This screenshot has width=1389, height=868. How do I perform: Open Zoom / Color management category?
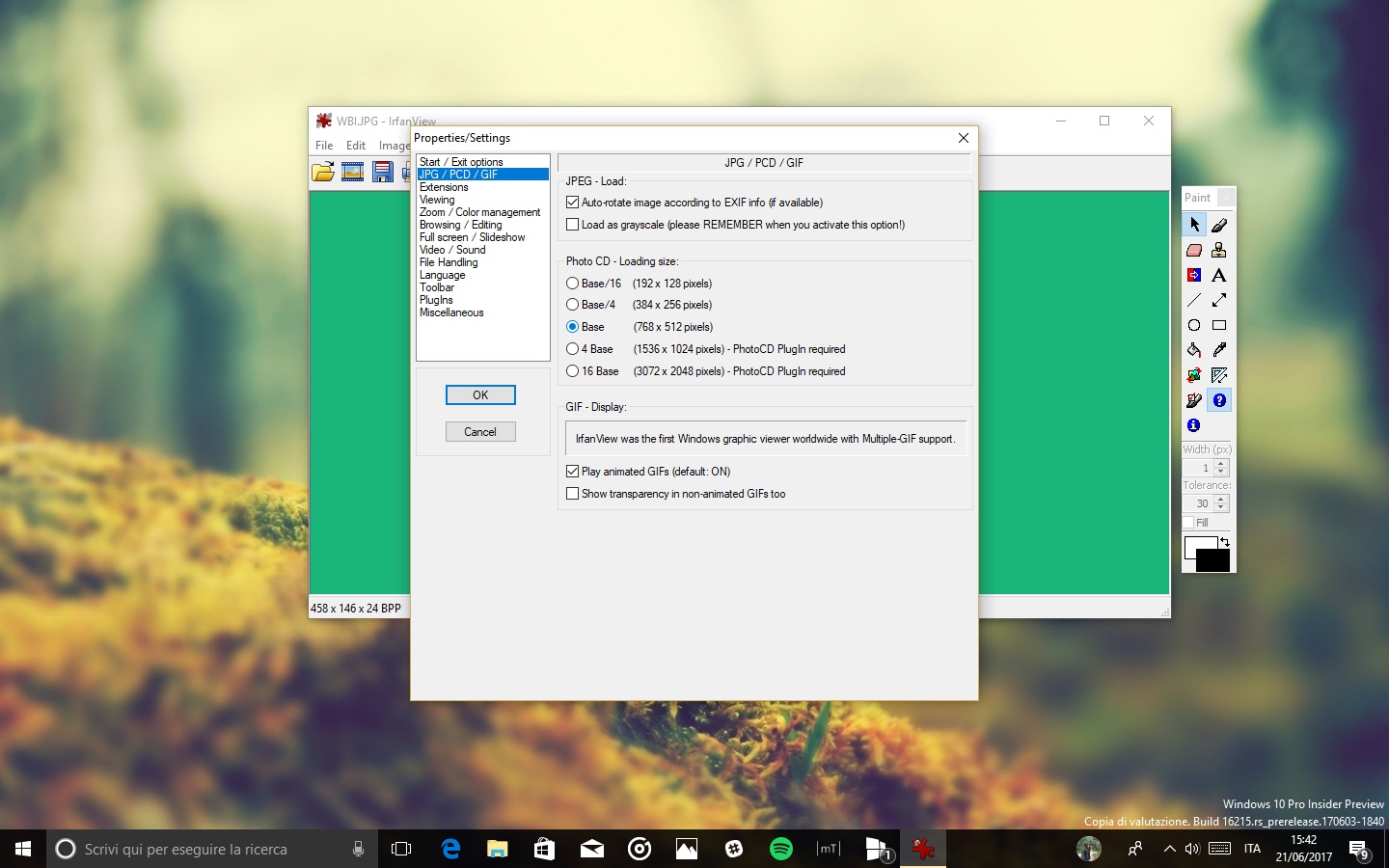(479, 212)
